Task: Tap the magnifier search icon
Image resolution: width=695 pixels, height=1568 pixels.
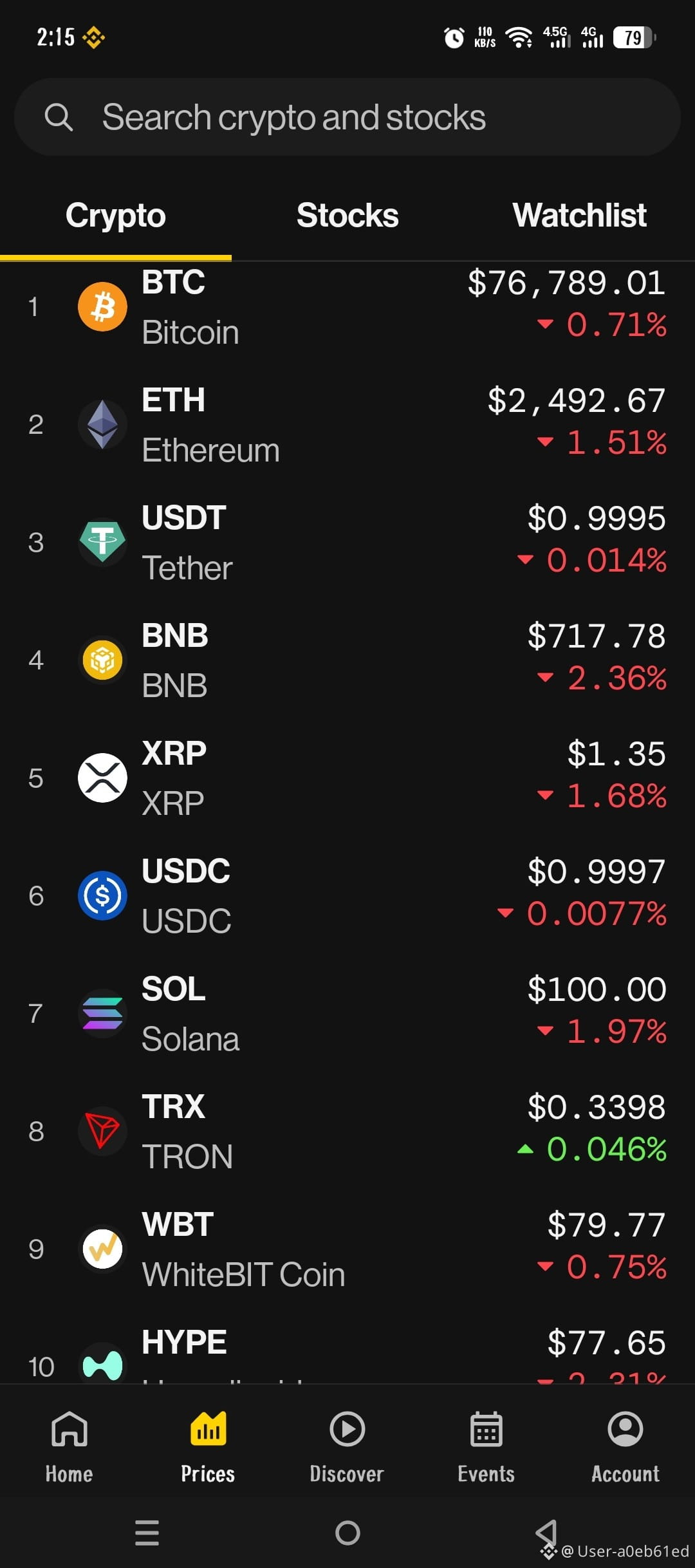Action: [x=59, y=117]
